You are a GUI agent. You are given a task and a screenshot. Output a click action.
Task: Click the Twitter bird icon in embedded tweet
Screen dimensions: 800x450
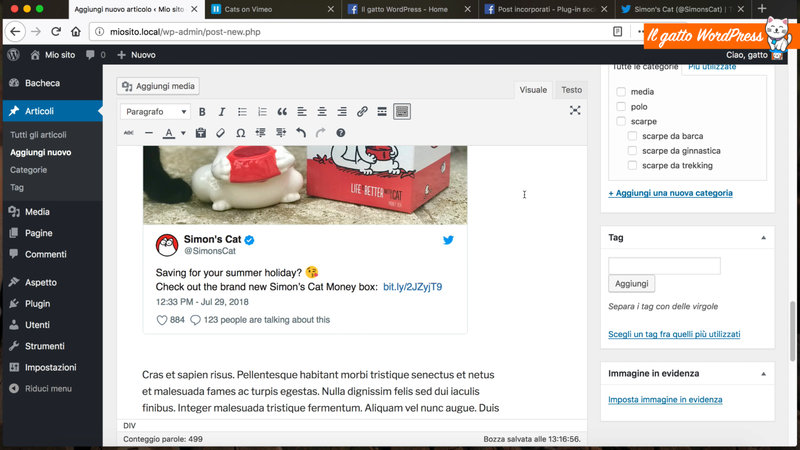[448, 240]
